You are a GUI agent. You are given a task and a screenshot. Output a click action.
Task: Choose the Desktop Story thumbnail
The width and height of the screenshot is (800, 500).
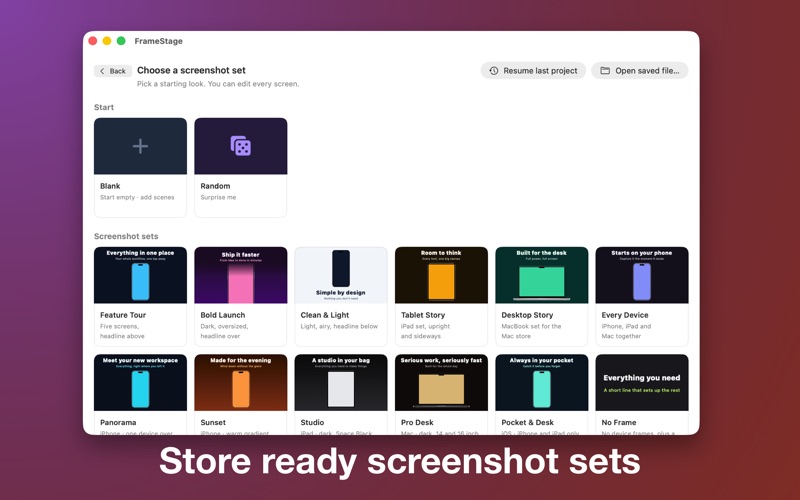[542, 275]
